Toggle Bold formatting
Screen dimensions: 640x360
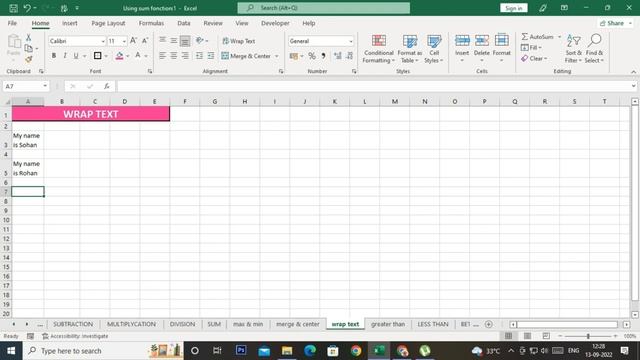[x=53, y=56]
